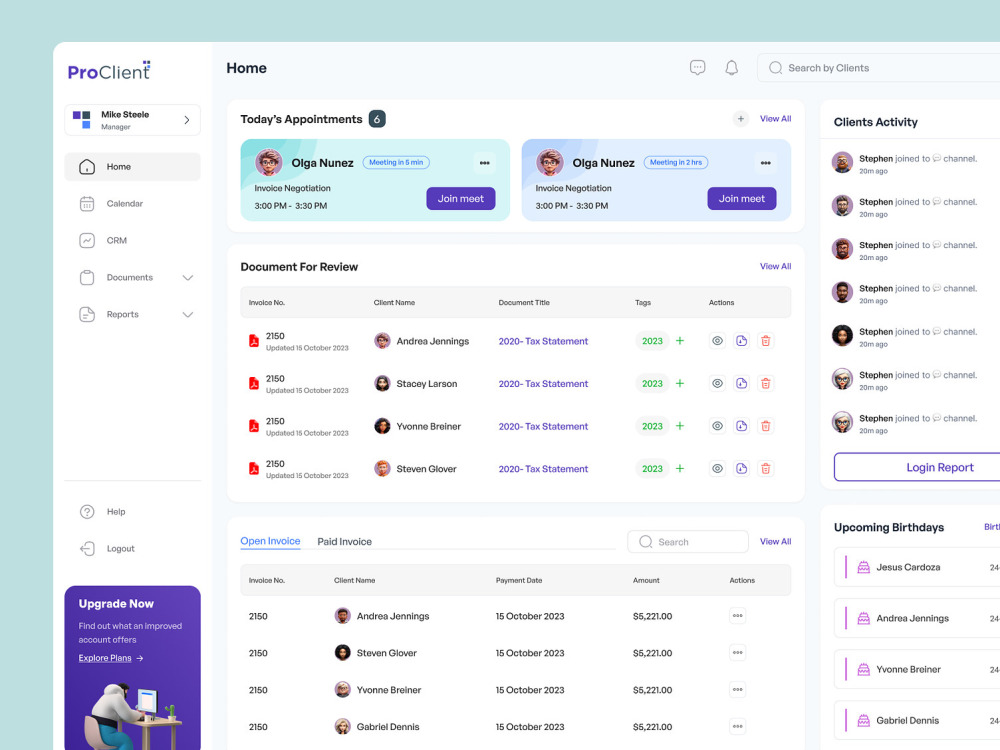
Task: Open the Login Report
Action: 942,467
